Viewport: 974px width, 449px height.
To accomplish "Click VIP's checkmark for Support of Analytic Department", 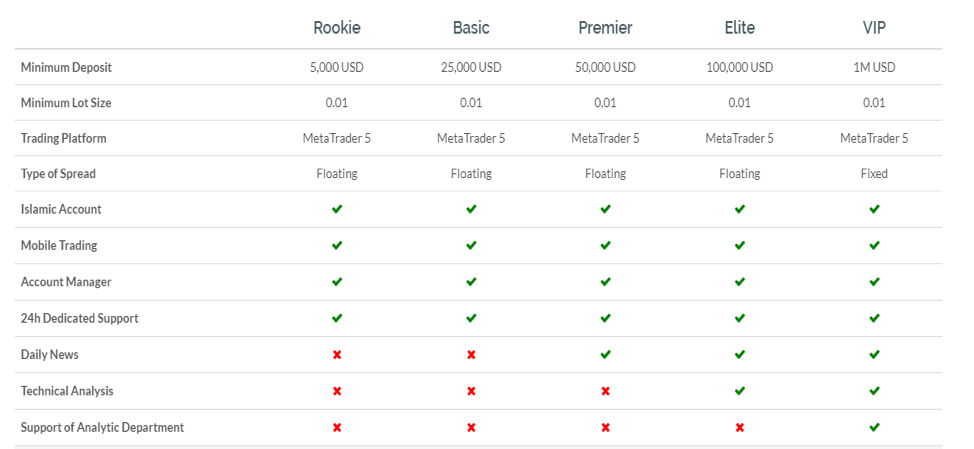I will pos(874,427).
